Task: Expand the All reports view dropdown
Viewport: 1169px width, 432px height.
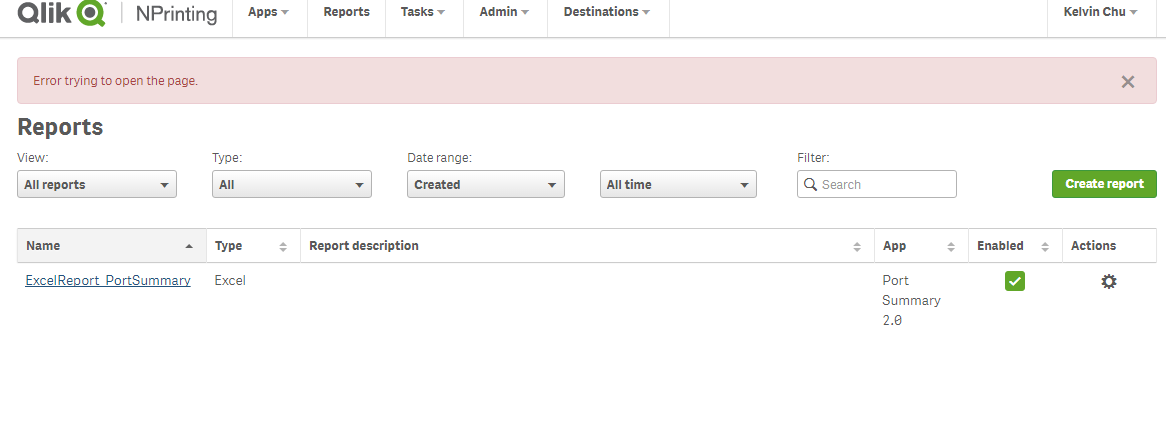Action: click(x=97, y=184)
